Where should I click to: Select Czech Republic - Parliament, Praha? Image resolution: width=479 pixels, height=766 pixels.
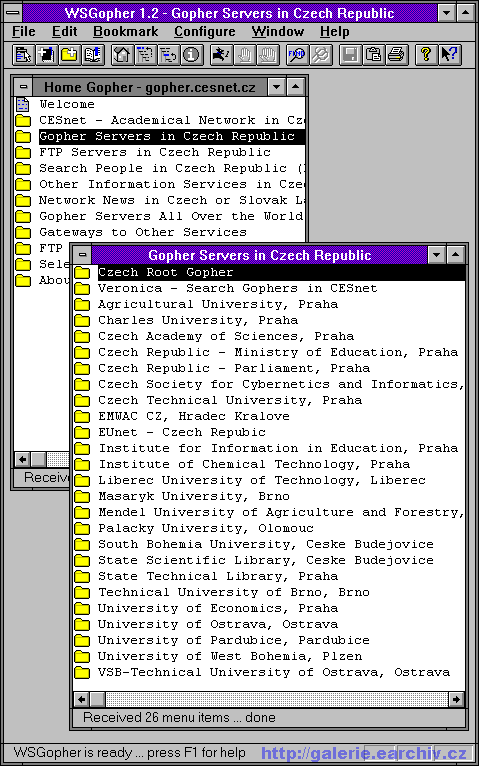tap(234, 368)
